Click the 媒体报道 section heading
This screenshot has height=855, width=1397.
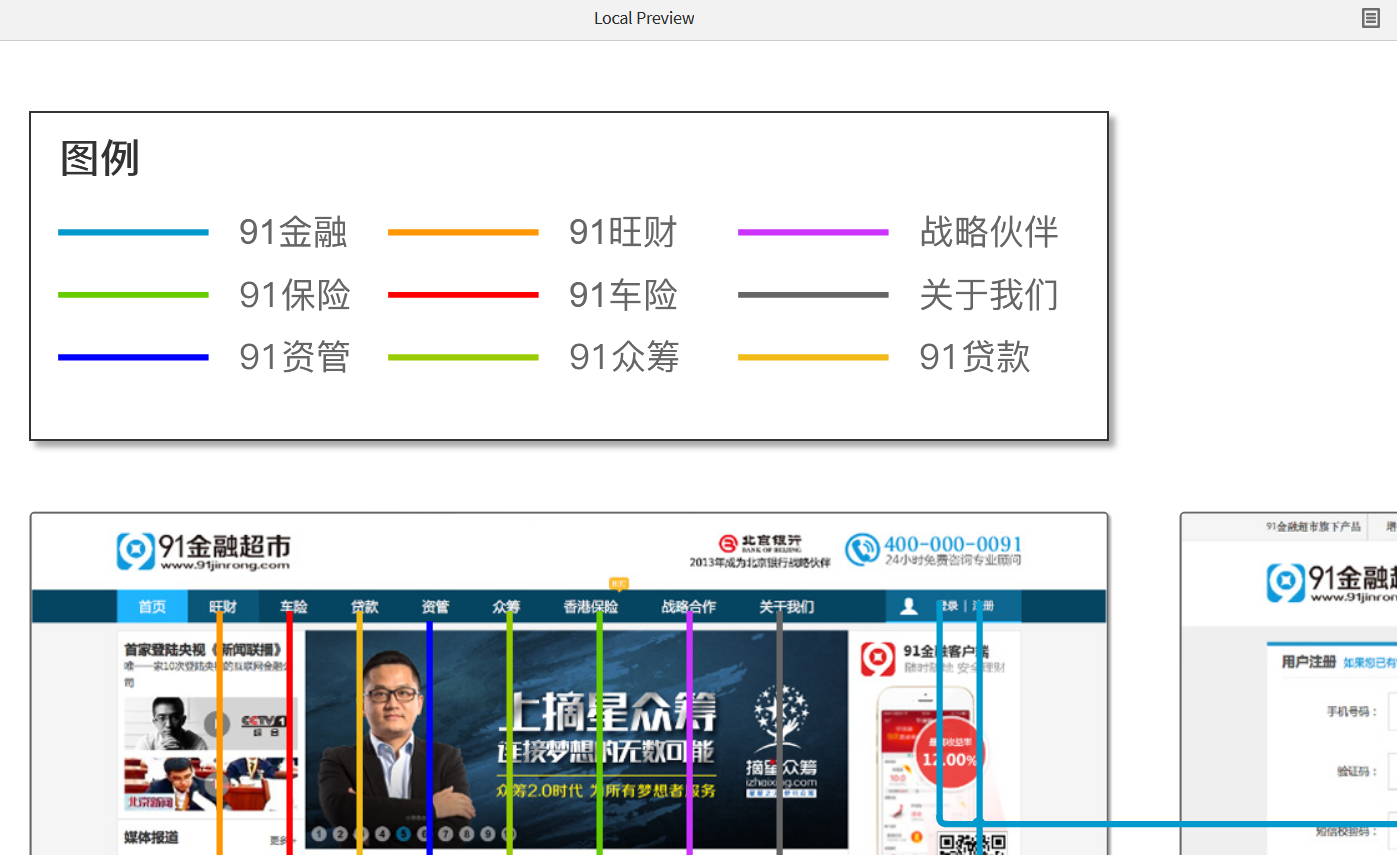(x=151, y=837)
